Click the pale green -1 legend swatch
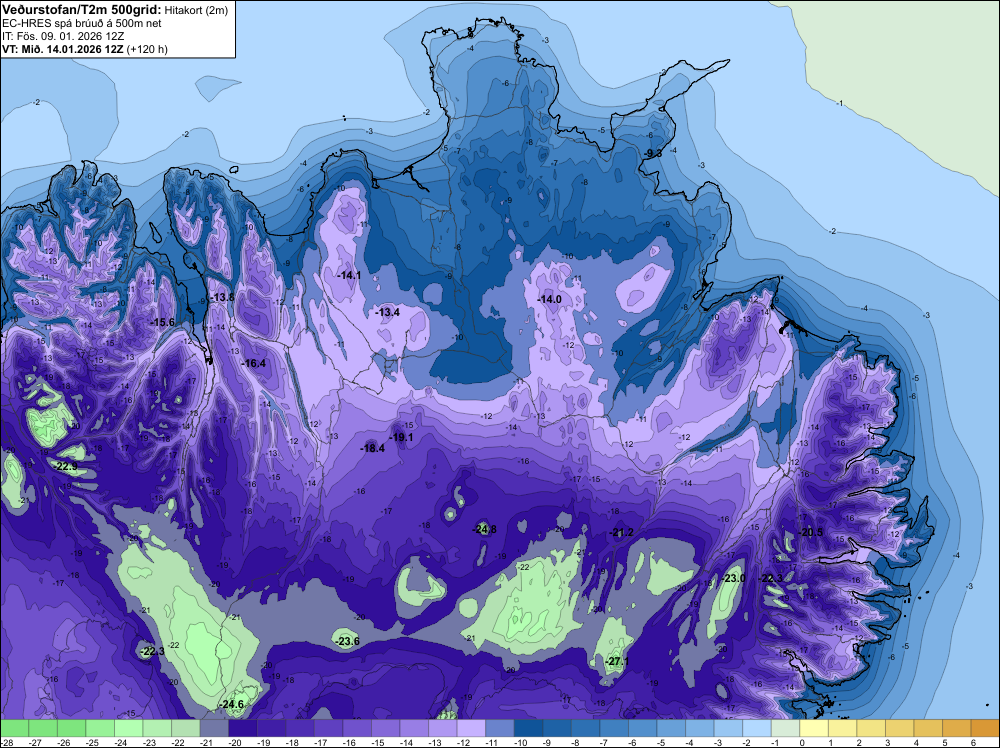Image resolution: width=1000 pixels, height=748 pixels. coord(785,728)
